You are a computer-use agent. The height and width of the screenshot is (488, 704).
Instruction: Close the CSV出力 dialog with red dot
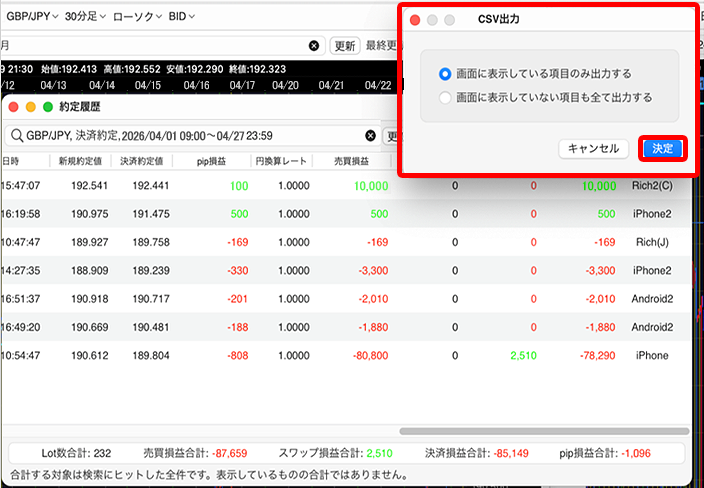pos(415,20)
